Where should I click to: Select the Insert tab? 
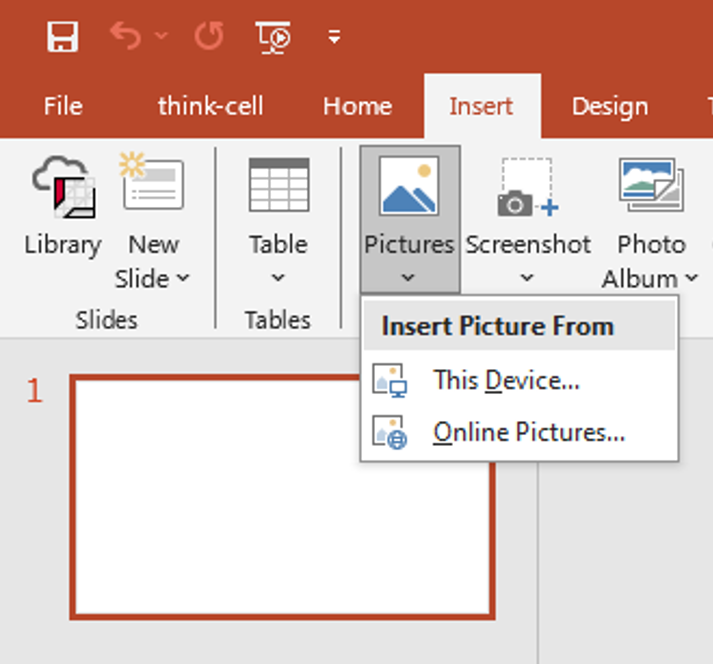coord(482,106)
